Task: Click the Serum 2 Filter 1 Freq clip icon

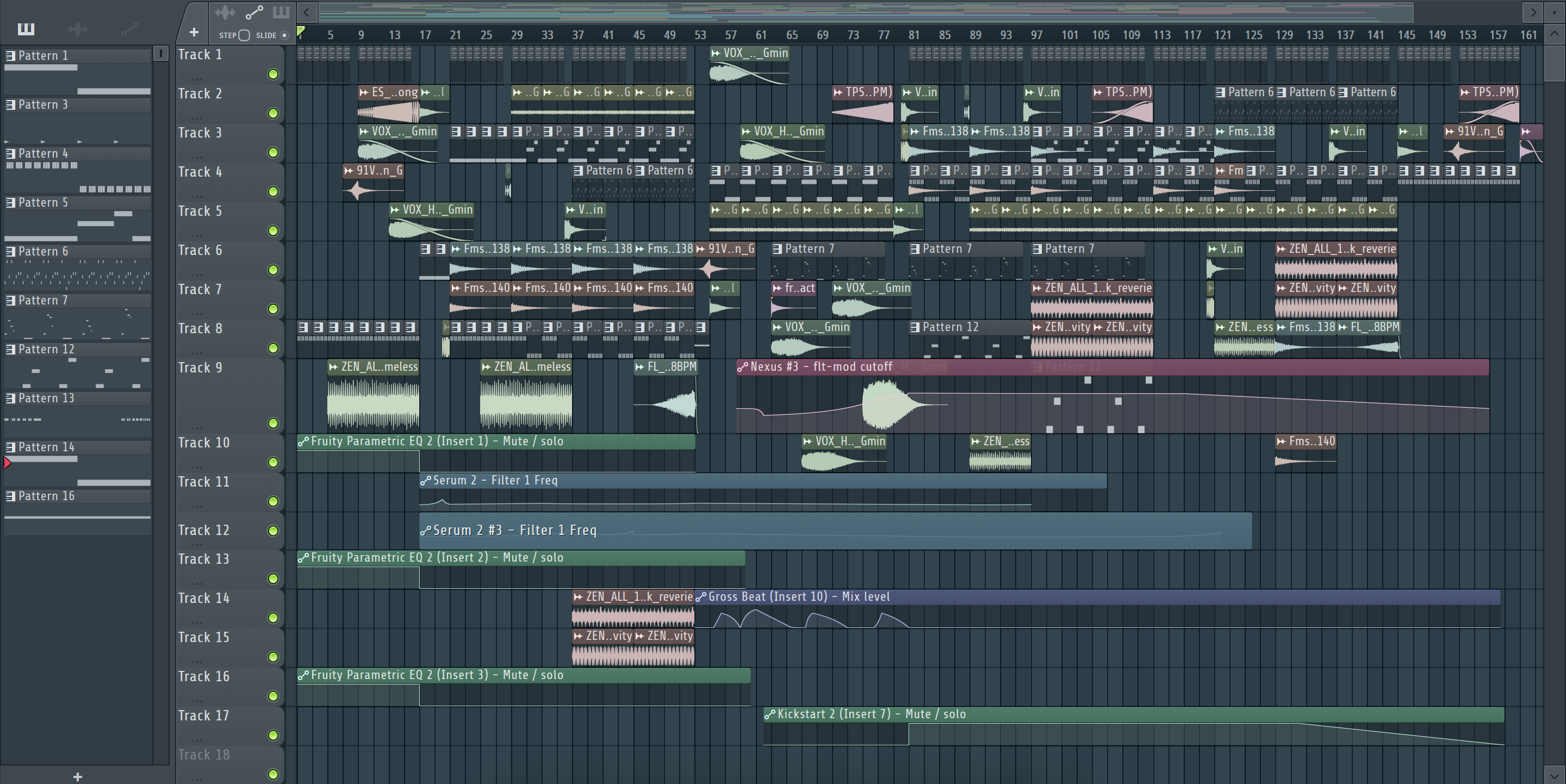Action: [426, 481]
